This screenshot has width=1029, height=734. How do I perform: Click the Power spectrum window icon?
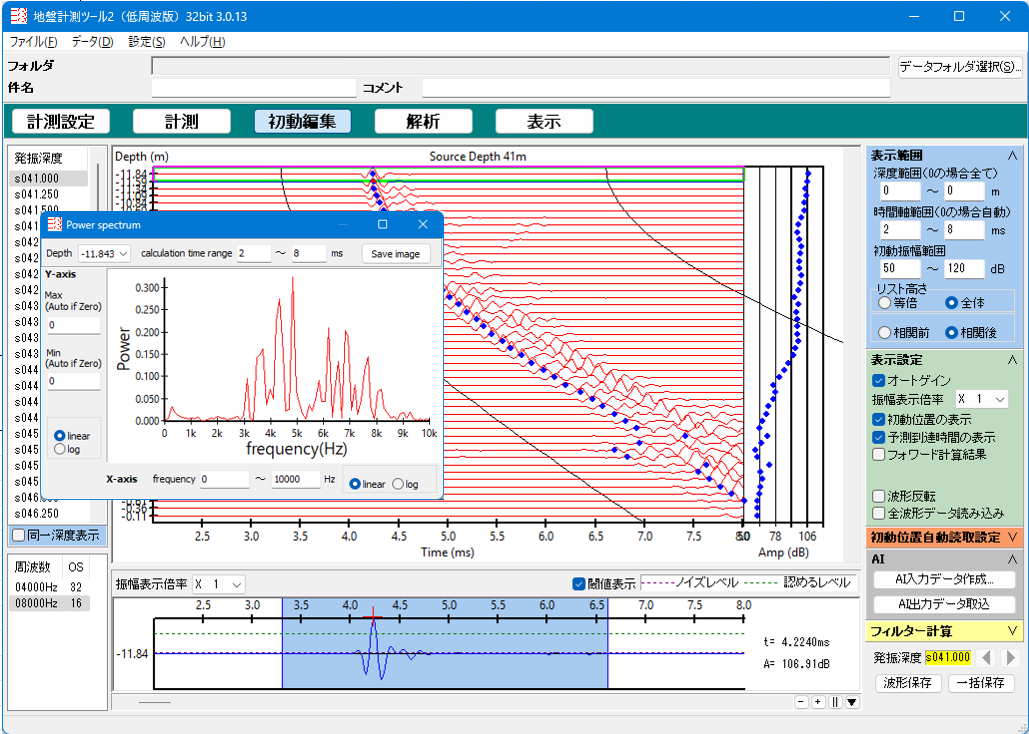point(54,225)
